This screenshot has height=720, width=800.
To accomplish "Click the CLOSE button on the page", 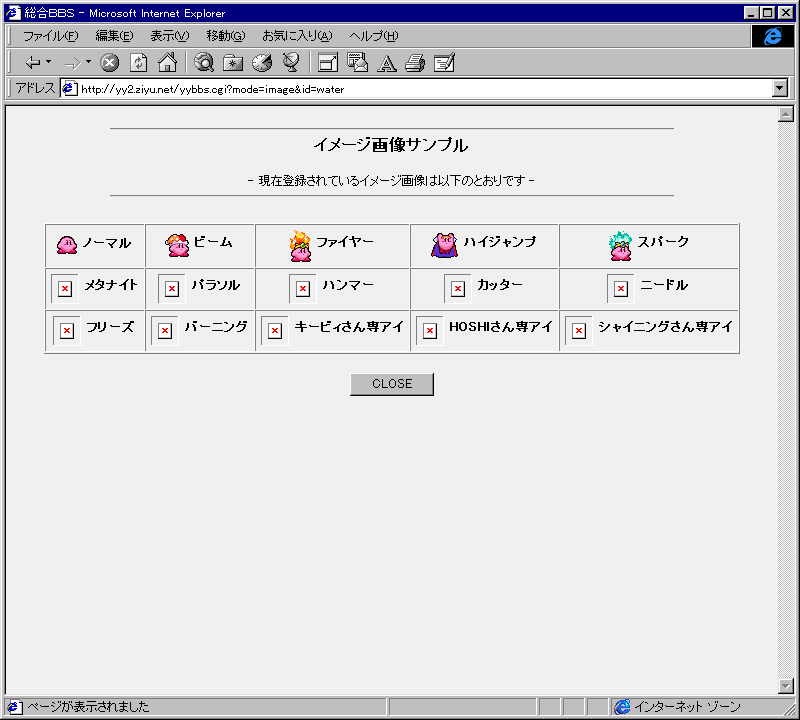I will point(392,384).
